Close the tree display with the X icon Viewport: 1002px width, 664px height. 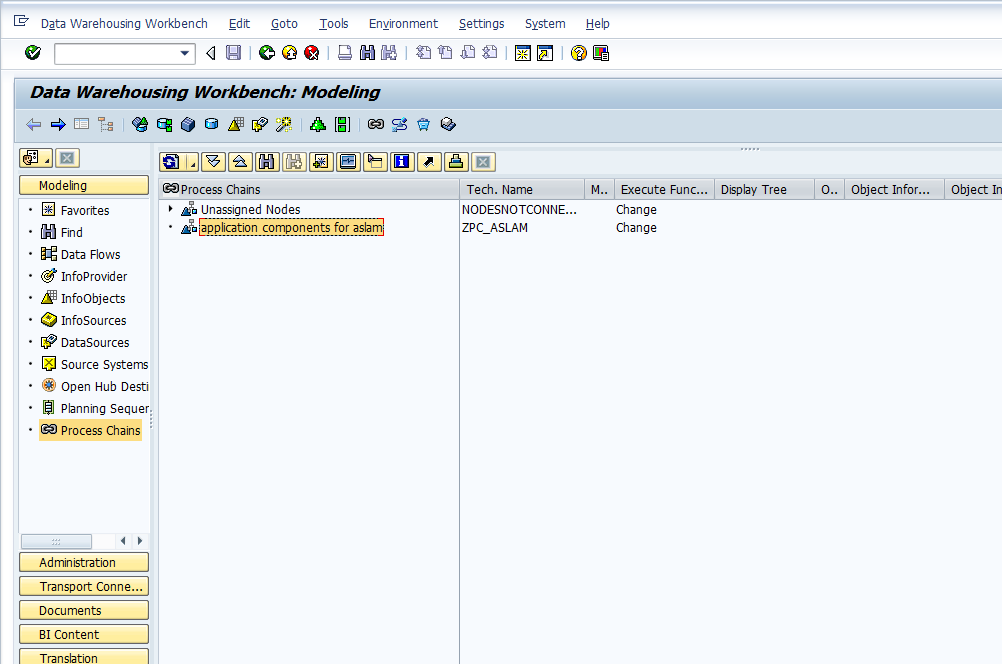click(481, 161)
